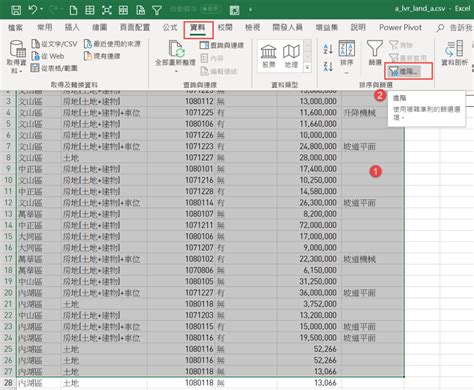Click the corner-brackets icon in the quick access toolbar
The image size is (474, 390).
point(107,10)
